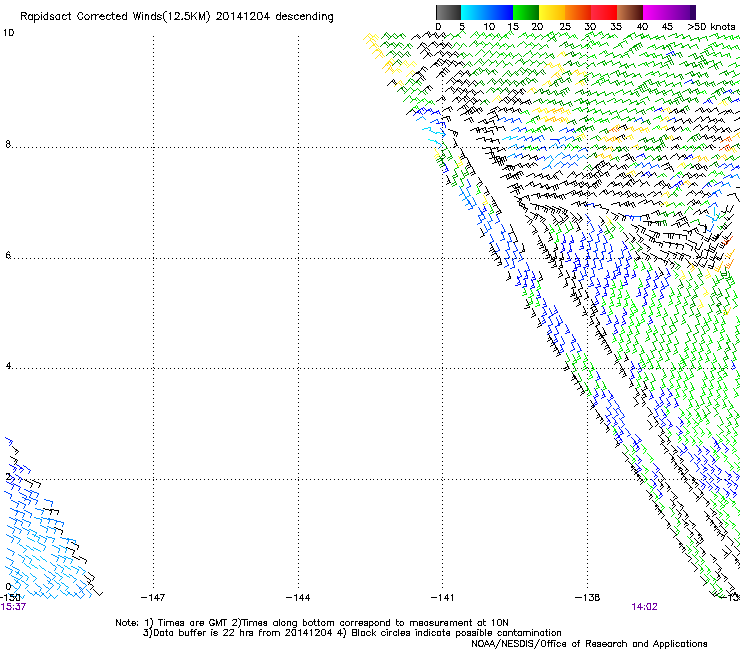Click the longitude label '-144'

(298, 598)
